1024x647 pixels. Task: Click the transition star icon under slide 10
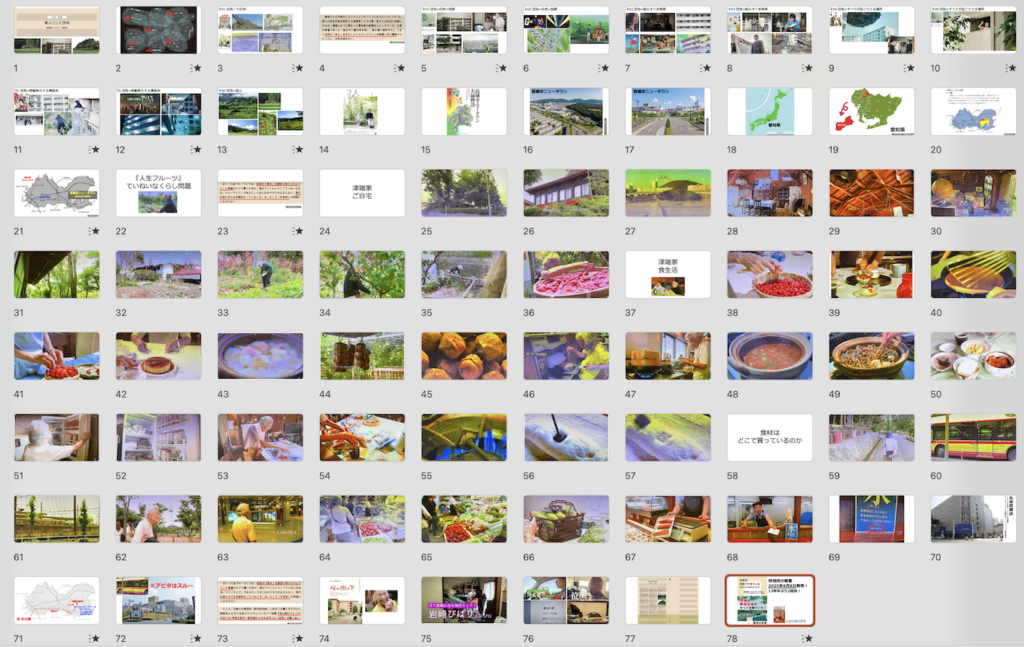(x=1012, y=68)
